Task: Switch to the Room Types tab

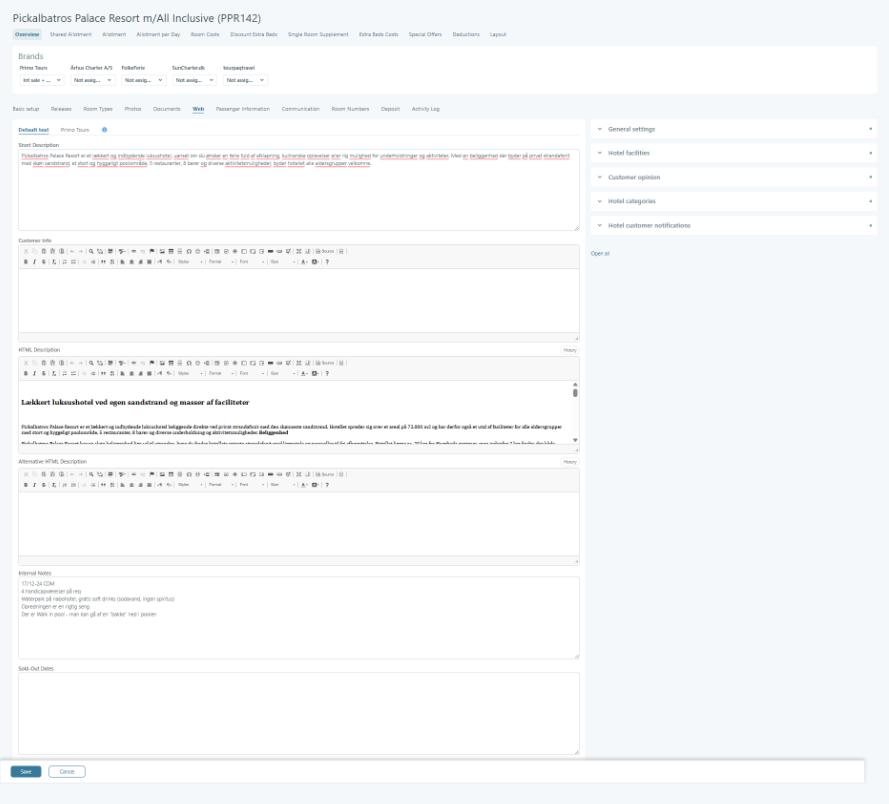Action: pyautogui.click(x=98, y=108)
